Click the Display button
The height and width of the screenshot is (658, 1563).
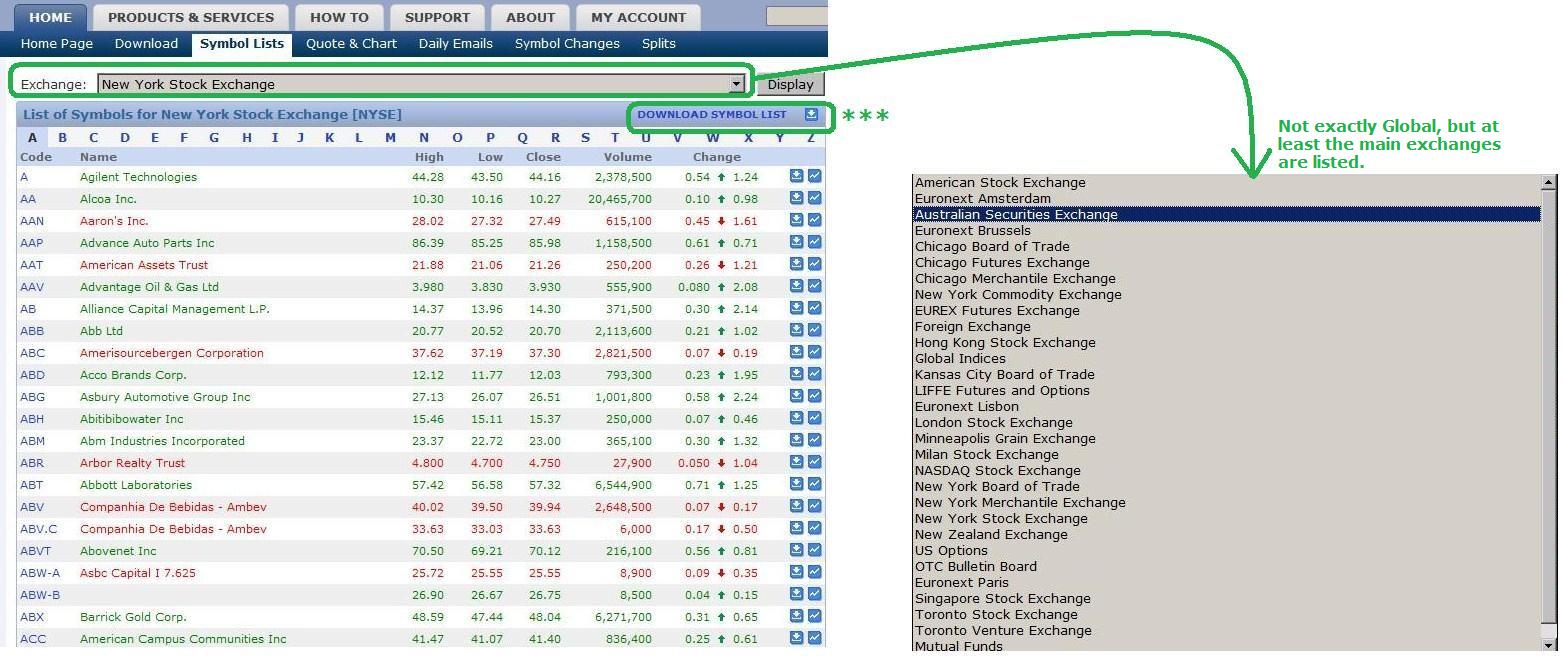[x=790, y=83]
